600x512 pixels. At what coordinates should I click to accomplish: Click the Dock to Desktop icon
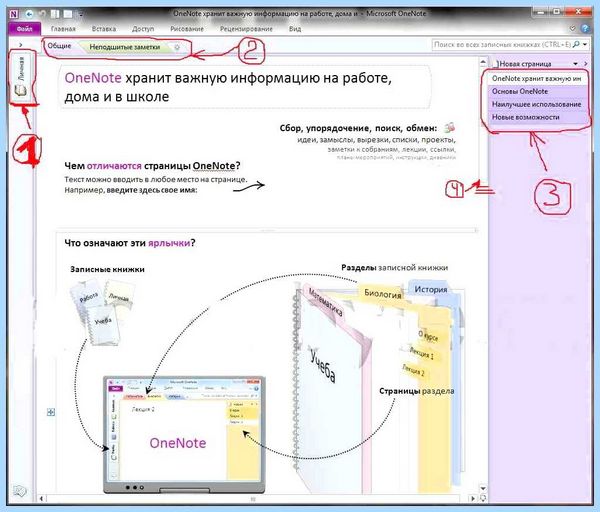coord(55,14)
